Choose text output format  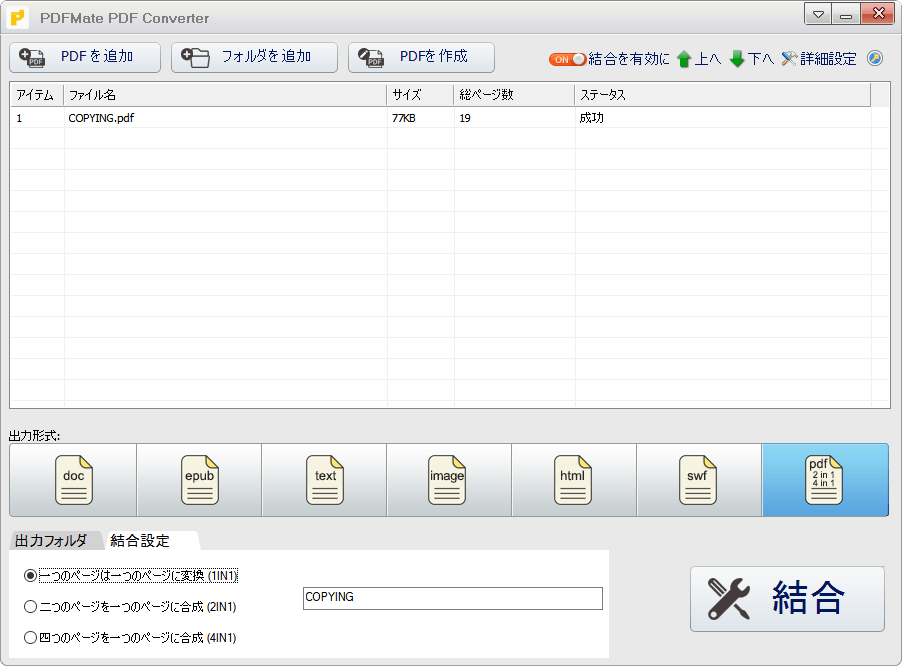click(x=324, y=480)
